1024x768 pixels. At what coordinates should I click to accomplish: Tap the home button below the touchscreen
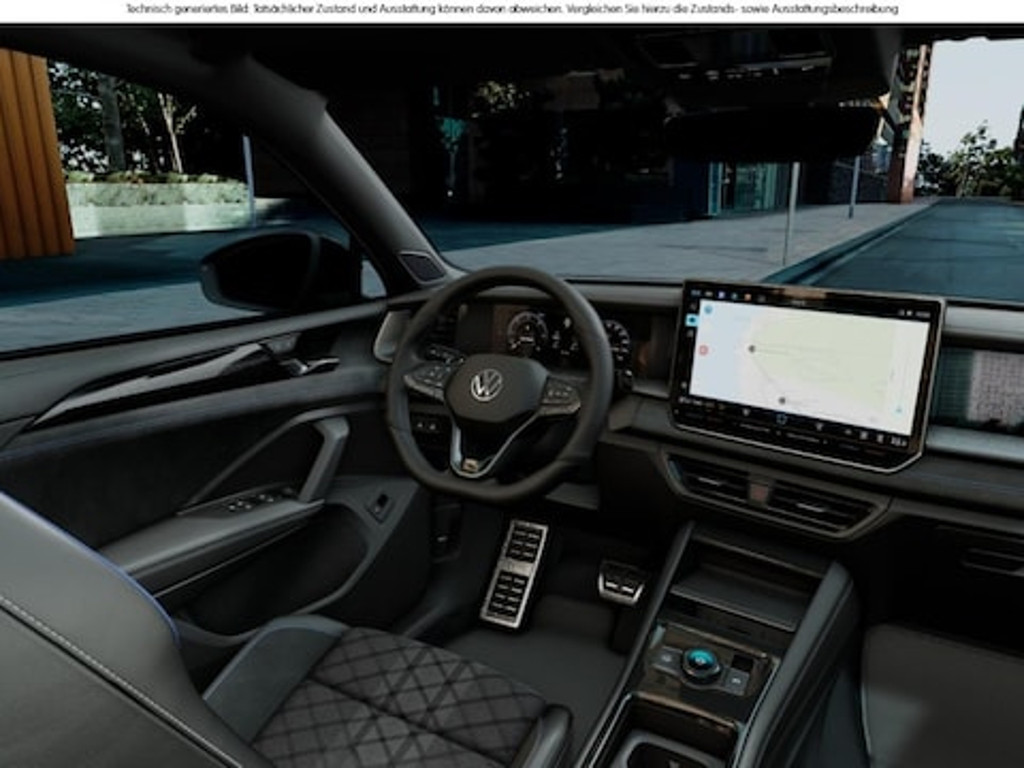[x=779, y=418]
